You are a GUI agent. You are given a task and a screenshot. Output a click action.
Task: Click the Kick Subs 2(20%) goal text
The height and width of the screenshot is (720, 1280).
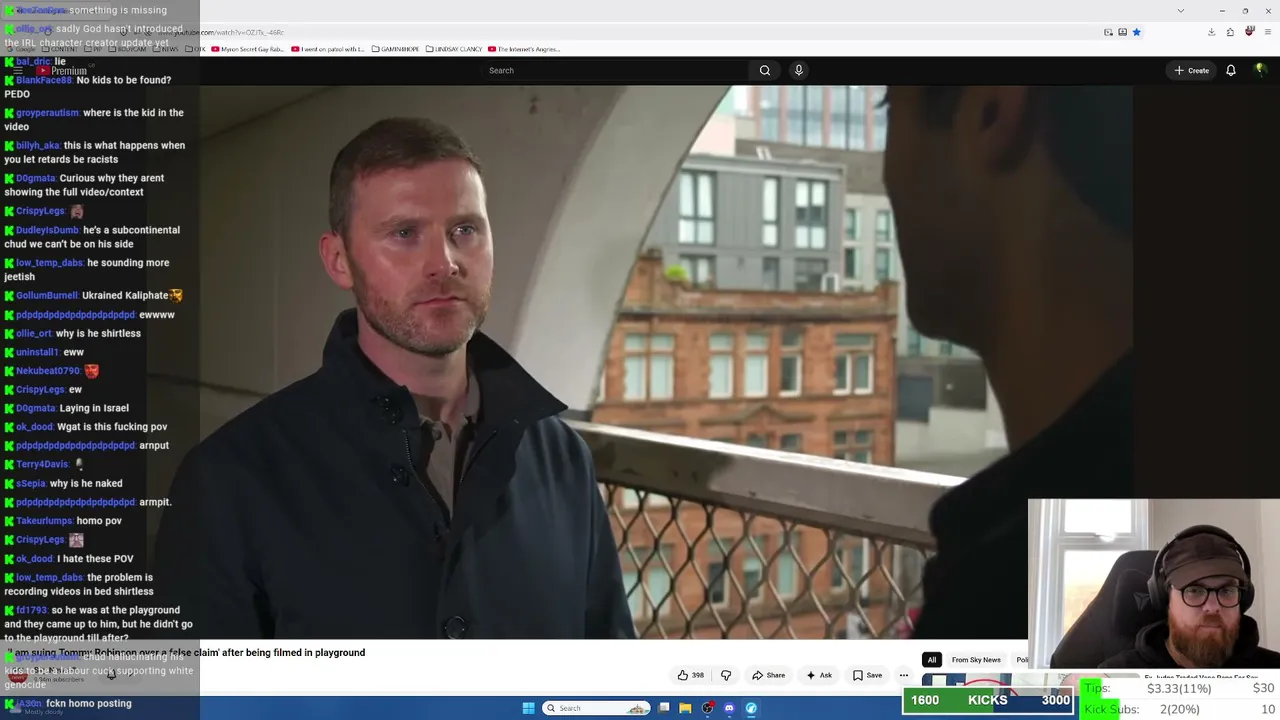click(x=1179, y=709)
